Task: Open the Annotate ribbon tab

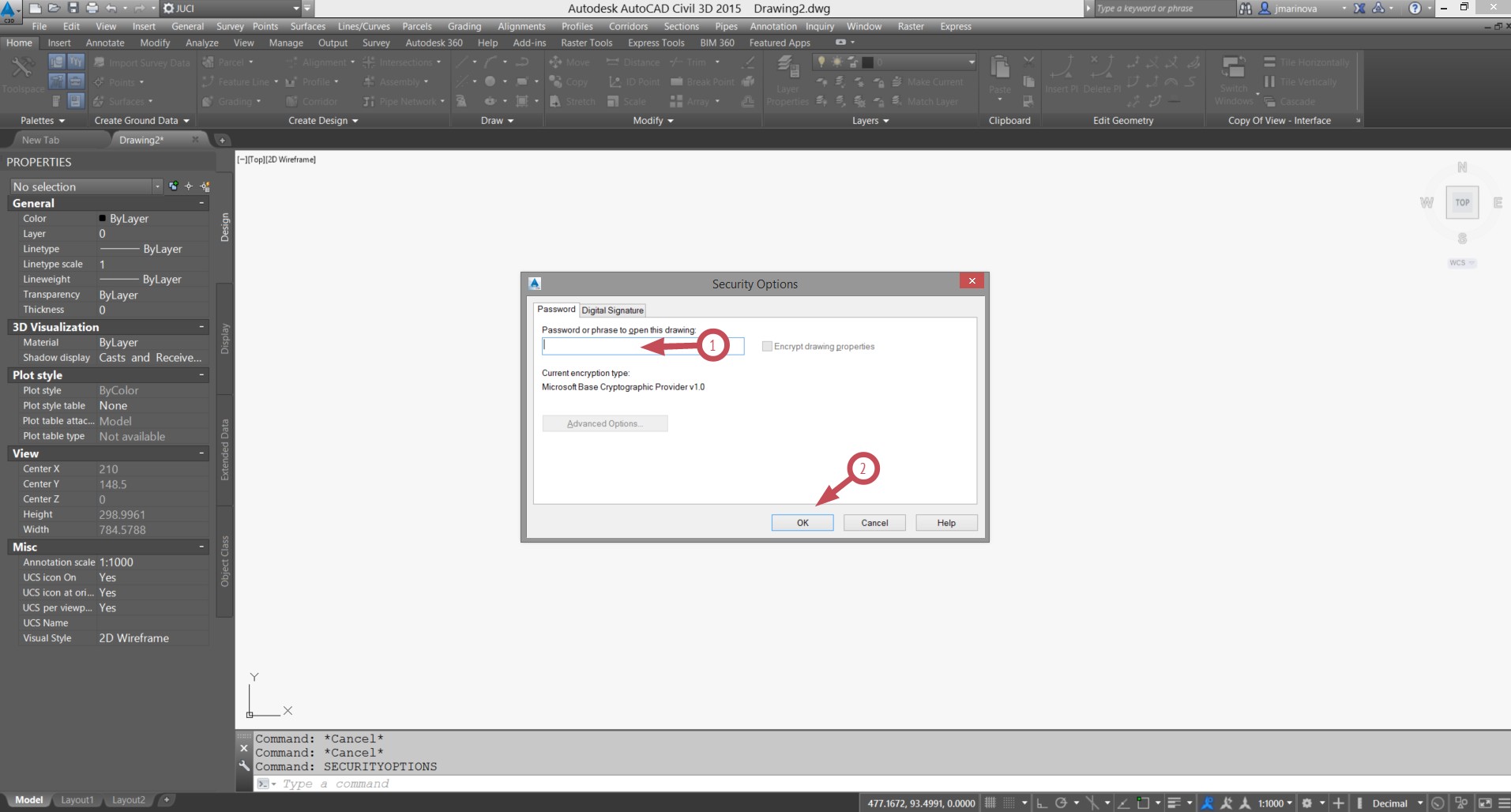Action: click(105, 43)
